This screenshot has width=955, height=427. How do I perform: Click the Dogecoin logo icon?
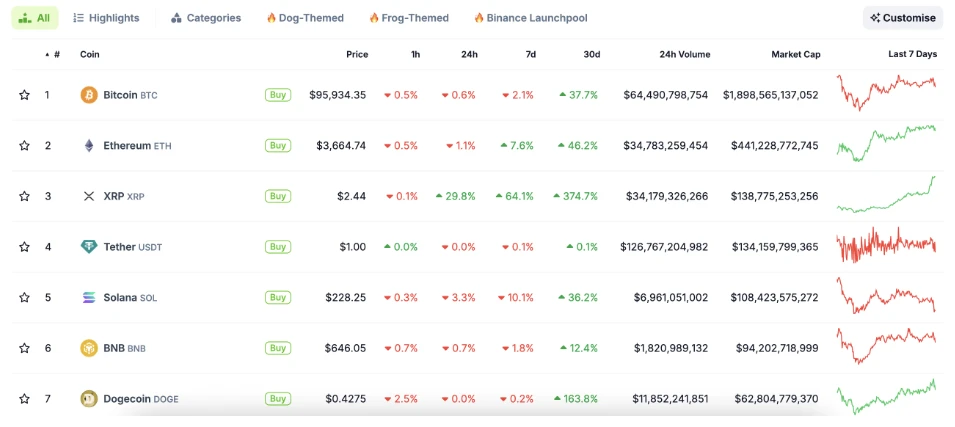click(x=89, y=399)
